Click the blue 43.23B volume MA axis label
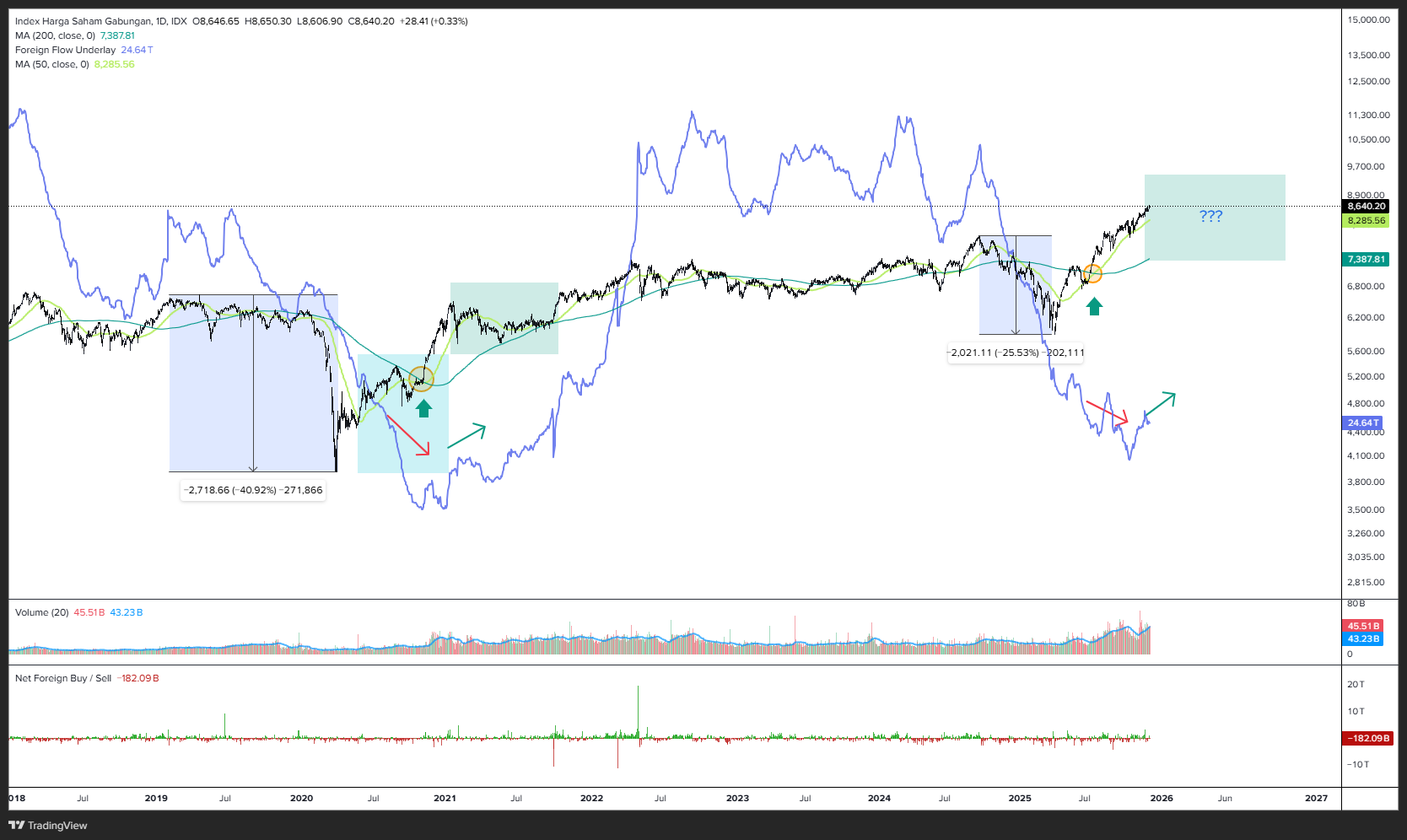 click(1363, 638)
